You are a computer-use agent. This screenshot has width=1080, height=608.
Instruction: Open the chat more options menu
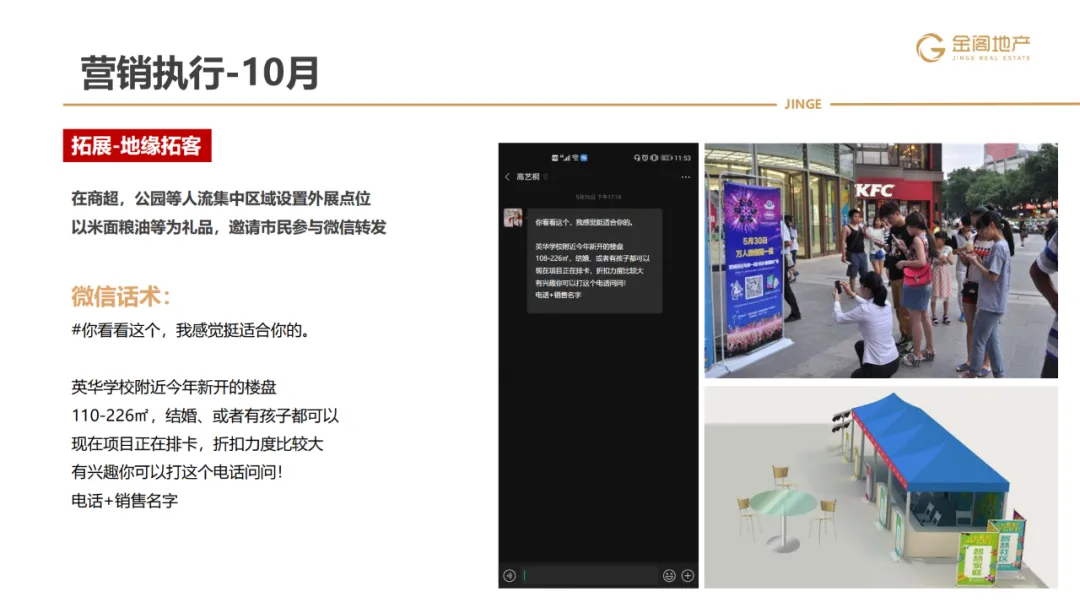684,176
